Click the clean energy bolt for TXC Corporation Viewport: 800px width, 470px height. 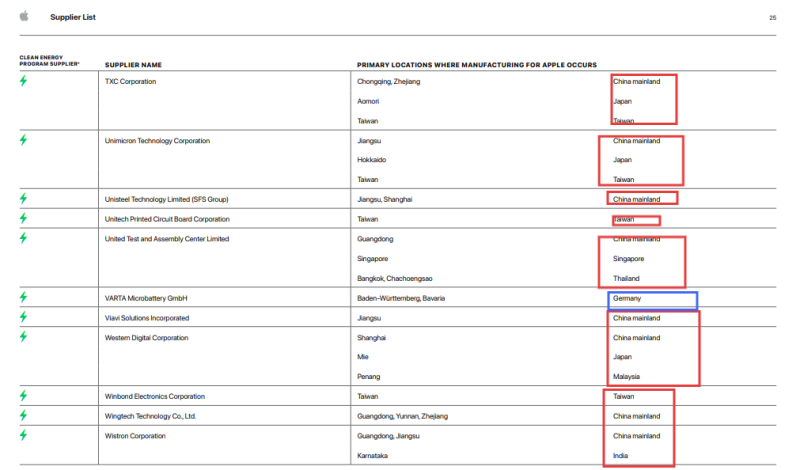(23, 81)
